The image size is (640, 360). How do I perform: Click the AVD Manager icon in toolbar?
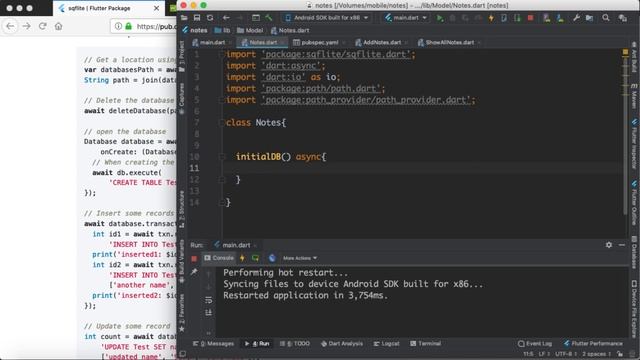pyautogui.click(x=546, y=18)
